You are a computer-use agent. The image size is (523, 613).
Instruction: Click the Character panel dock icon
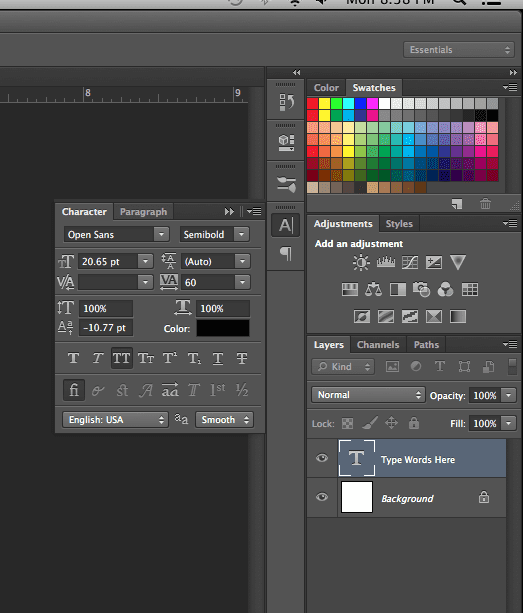(x=286, y=225)
